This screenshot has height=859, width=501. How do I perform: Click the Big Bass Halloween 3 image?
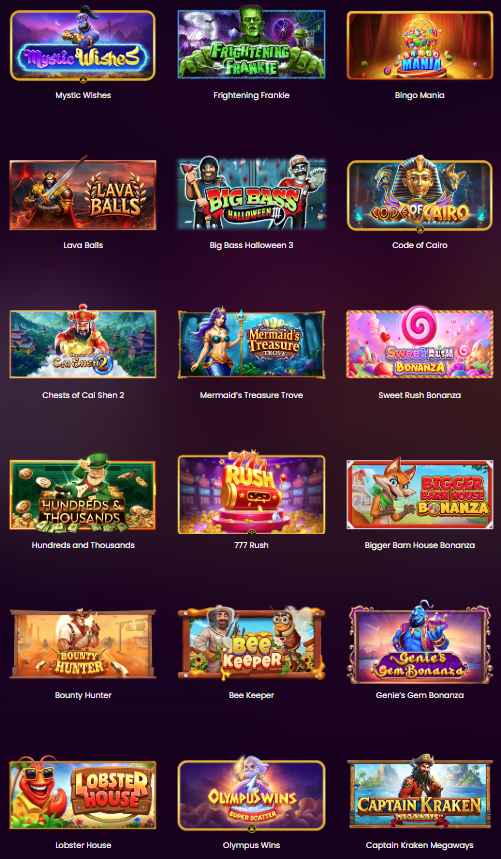(251, 194)
